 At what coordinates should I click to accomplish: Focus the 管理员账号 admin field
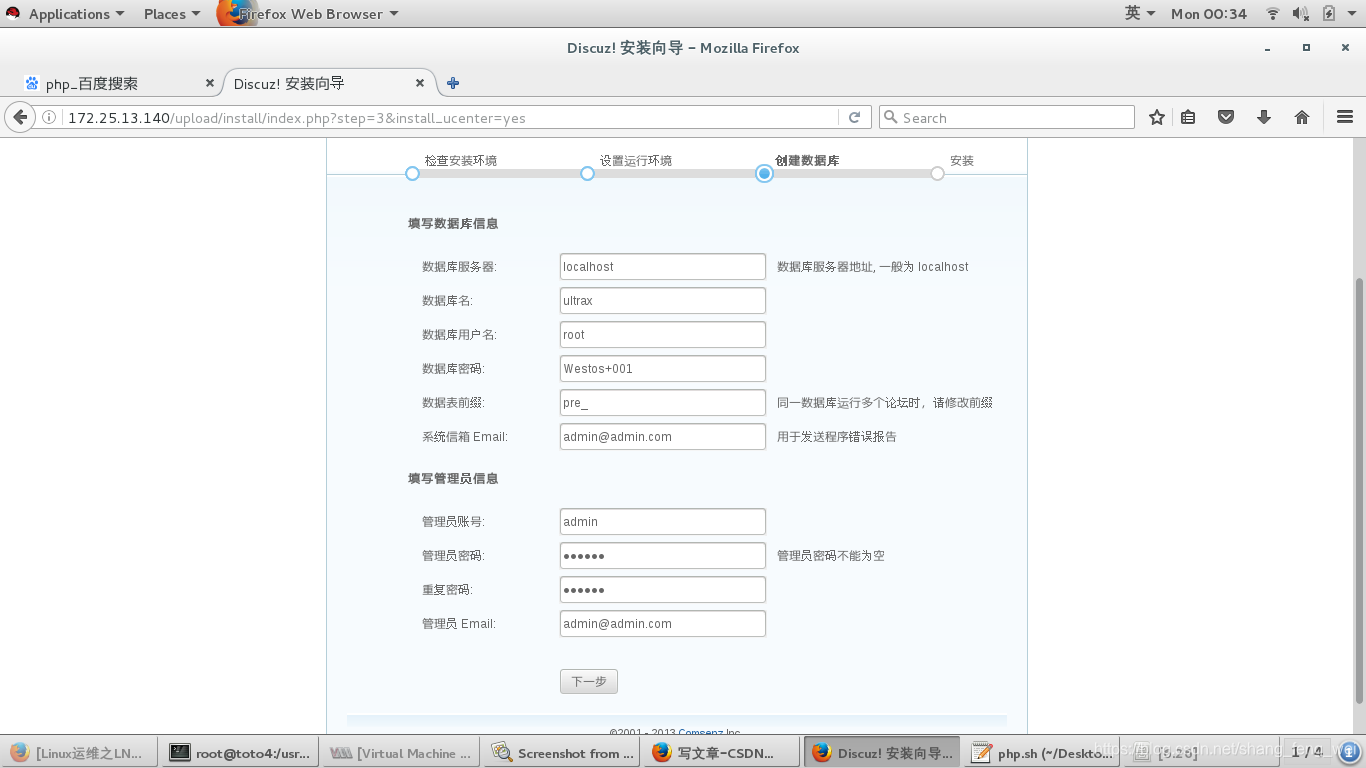(663, 522)
